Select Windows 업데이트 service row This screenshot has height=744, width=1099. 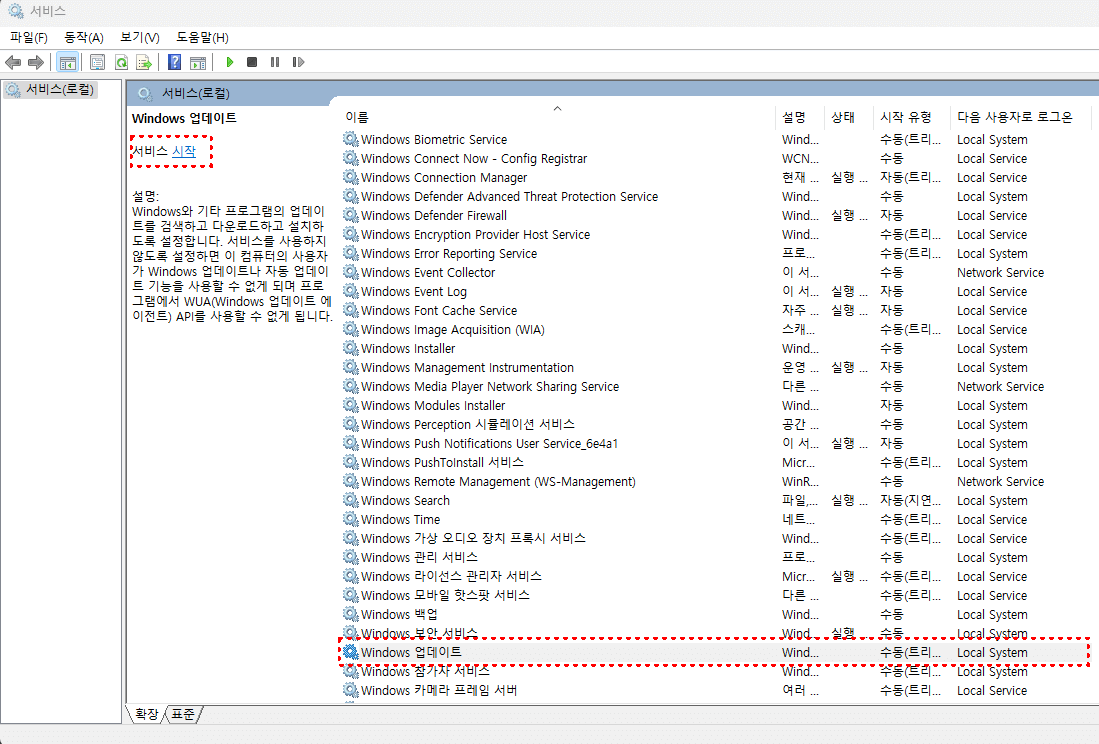tap(715, 652)
